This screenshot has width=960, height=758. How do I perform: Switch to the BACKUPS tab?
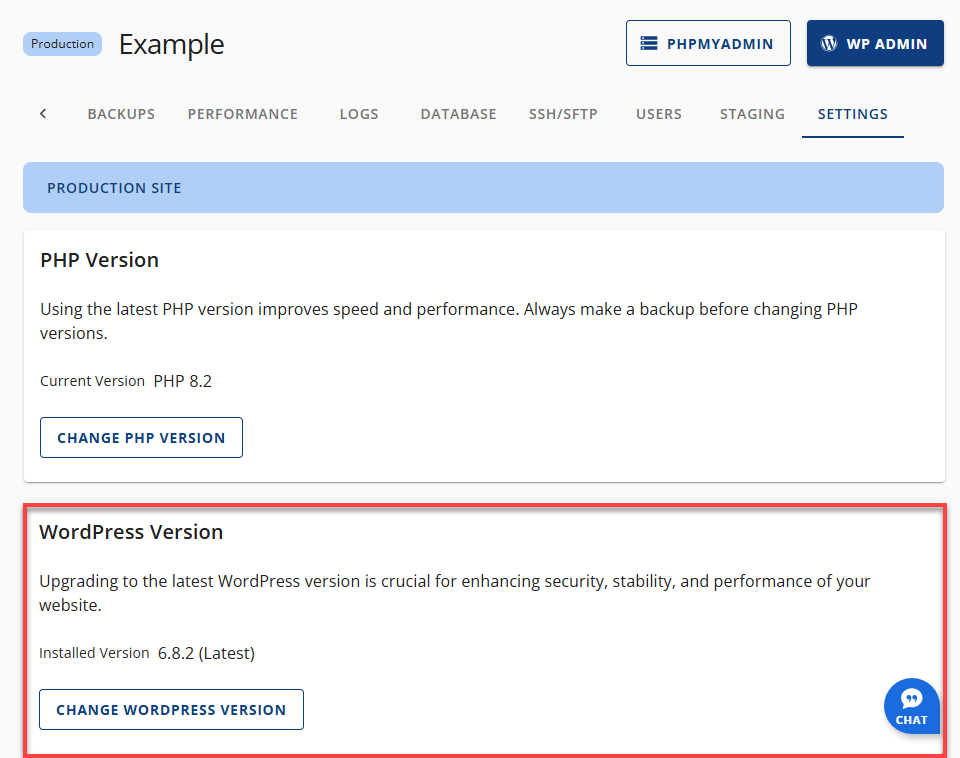(121, 113)
